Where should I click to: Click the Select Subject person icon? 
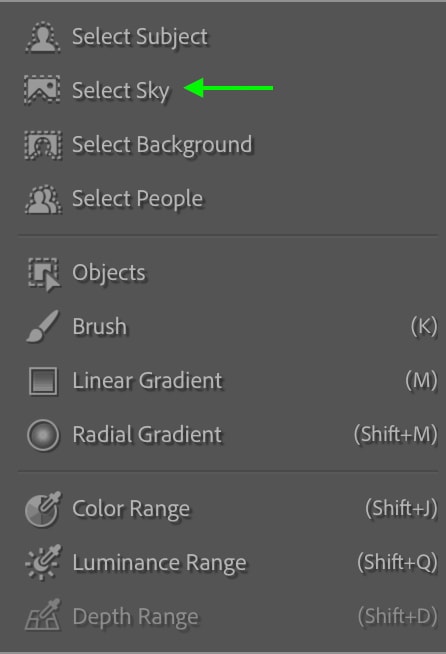43,38
